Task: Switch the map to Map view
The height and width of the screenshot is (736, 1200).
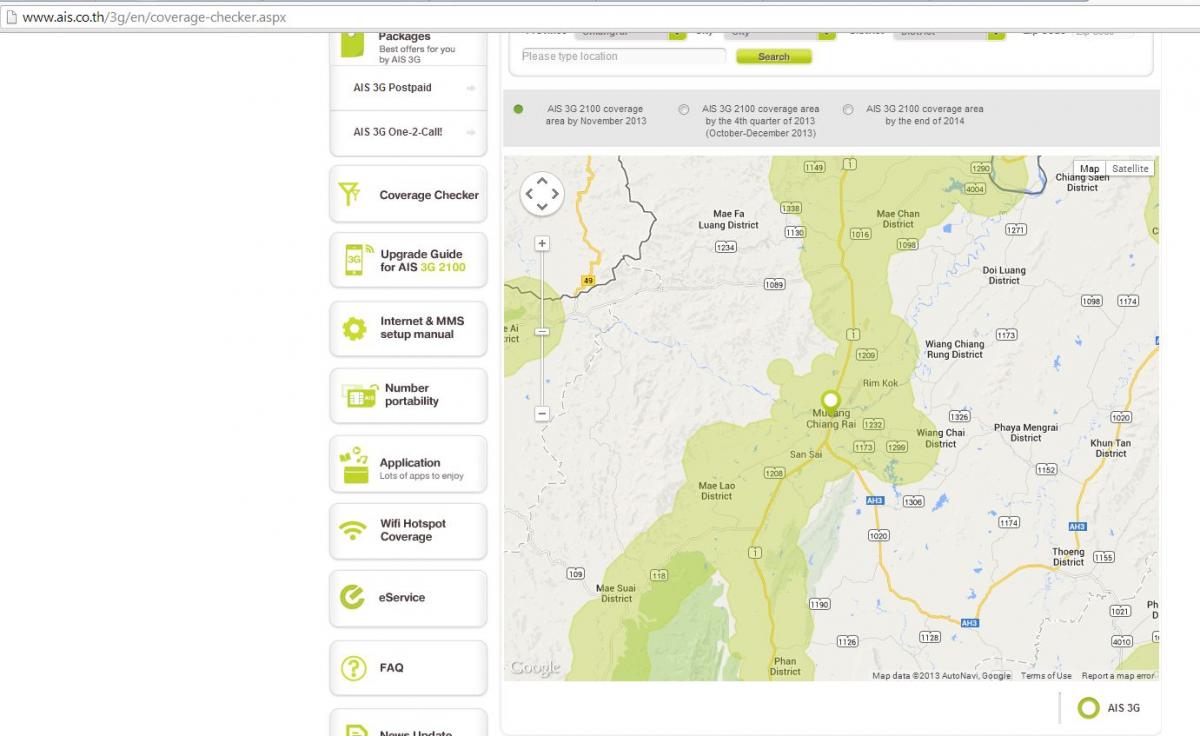Action: pos(1089,168)
